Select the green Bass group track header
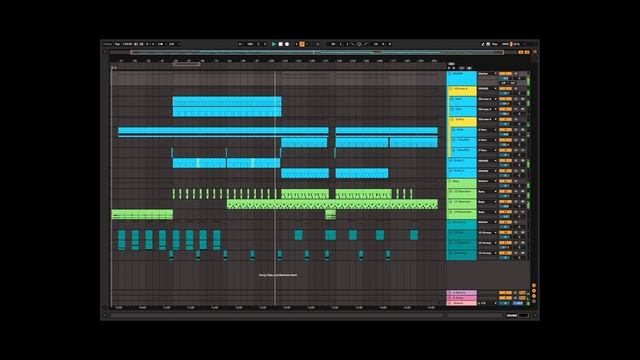640x360 pixels. 462,184
